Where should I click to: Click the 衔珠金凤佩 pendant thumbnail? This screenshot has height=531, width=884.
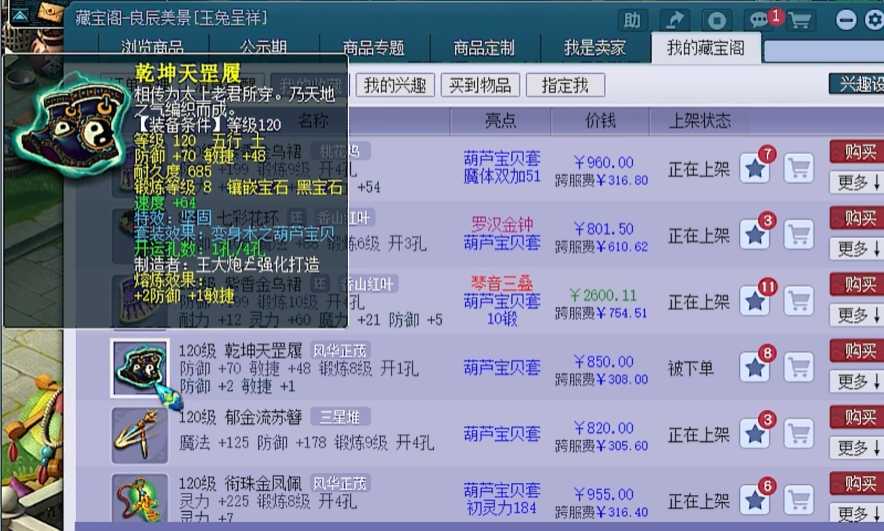(139, 498)
